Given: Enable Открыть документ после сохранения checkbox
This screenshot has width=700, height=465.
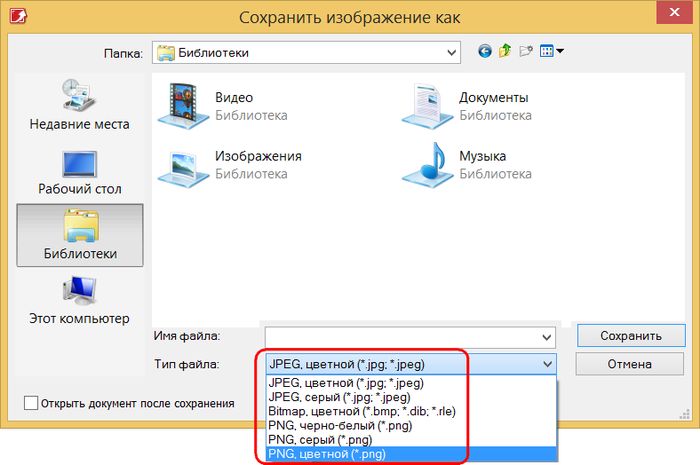Looking at the screenshot, I should [31, 403].
